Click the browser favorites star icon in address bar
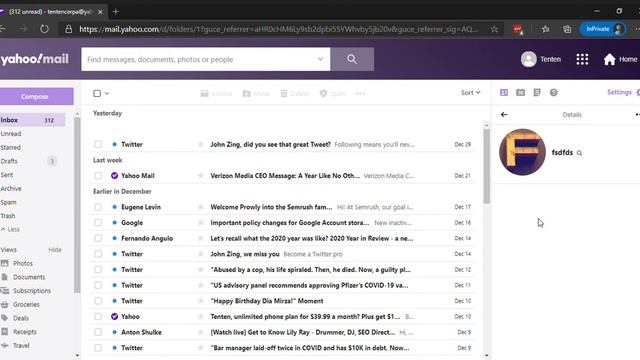640x360 pixels. tap(494, 29)
